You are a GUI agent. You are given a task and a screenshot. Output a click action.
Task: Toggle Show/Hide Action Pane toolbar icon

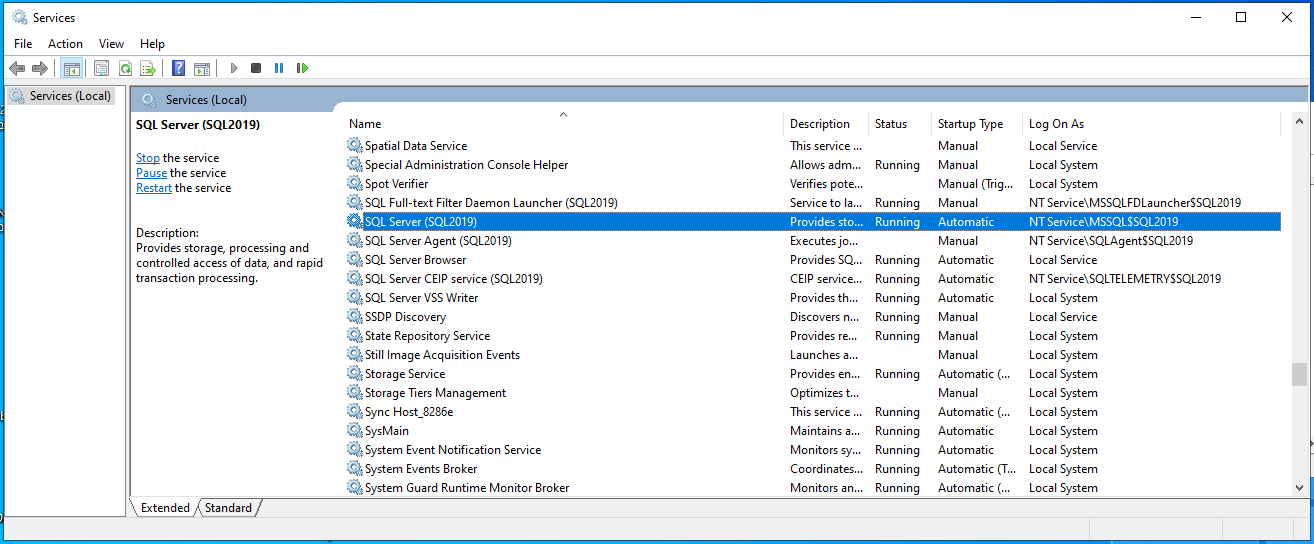[x=202, y=68]
